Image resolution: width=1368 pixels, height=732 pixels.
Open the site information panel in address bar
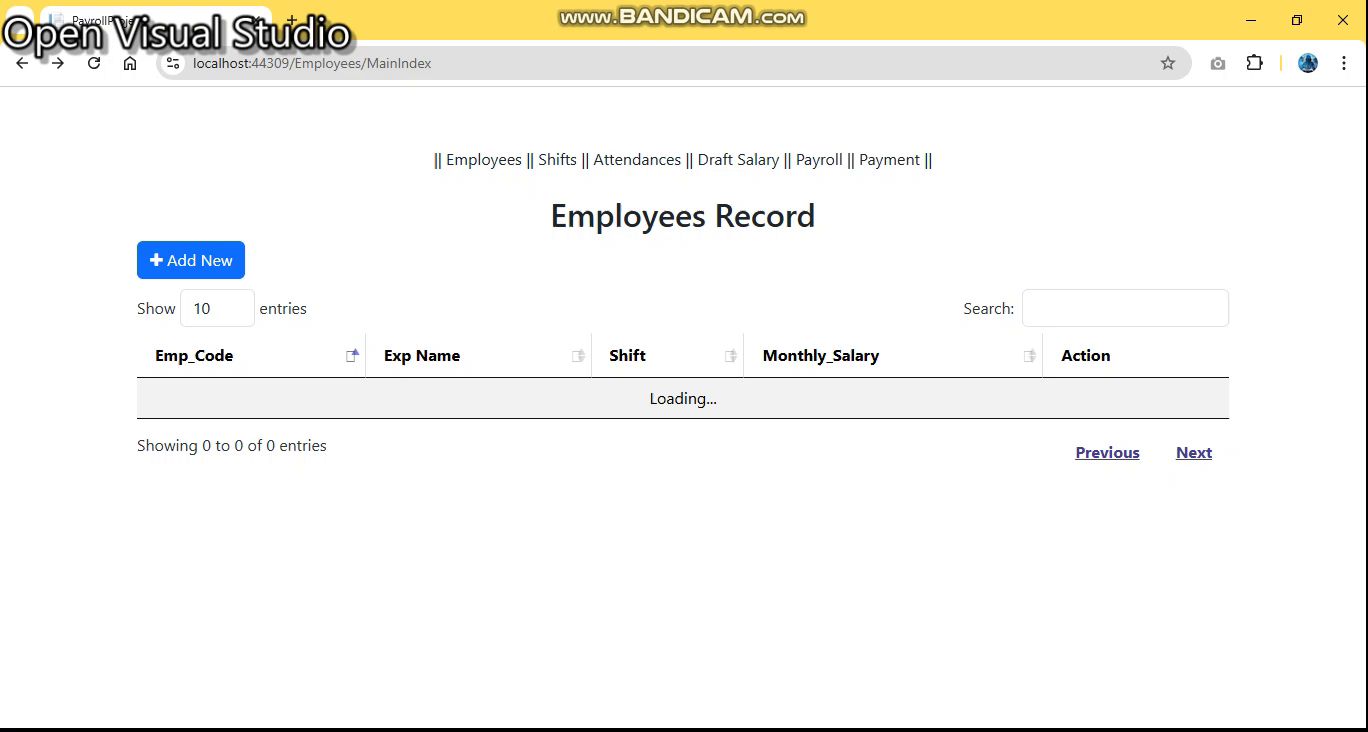point(173,62)
